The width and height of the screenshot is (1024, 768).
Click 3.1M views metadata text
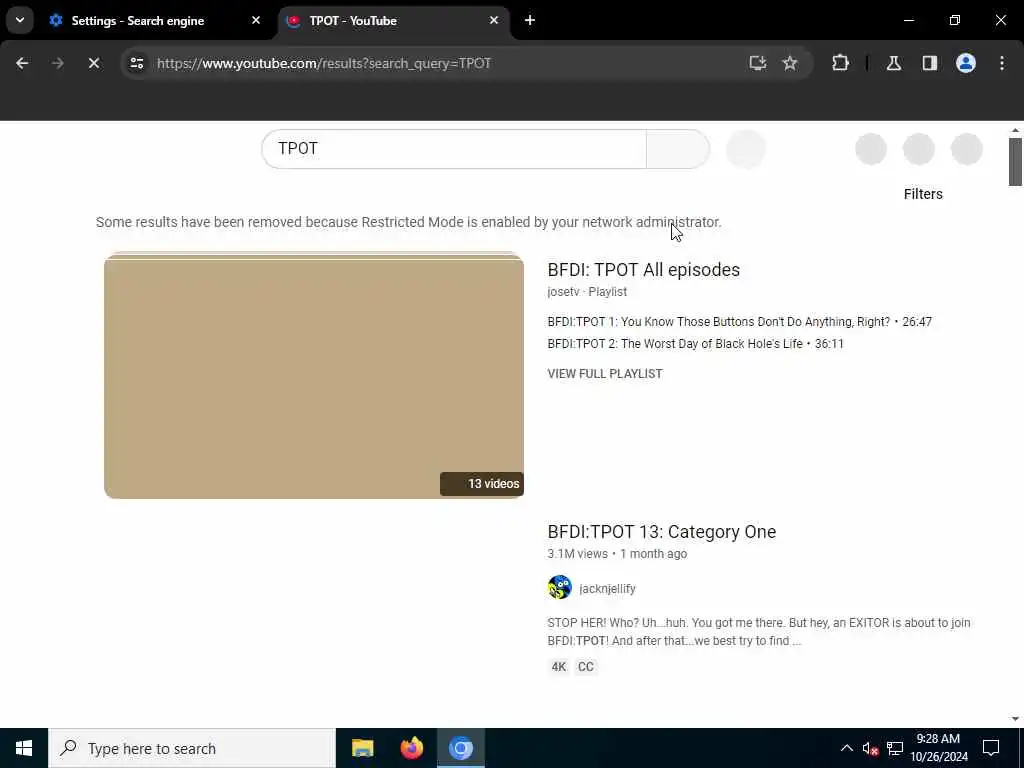[x=577, y=554]
